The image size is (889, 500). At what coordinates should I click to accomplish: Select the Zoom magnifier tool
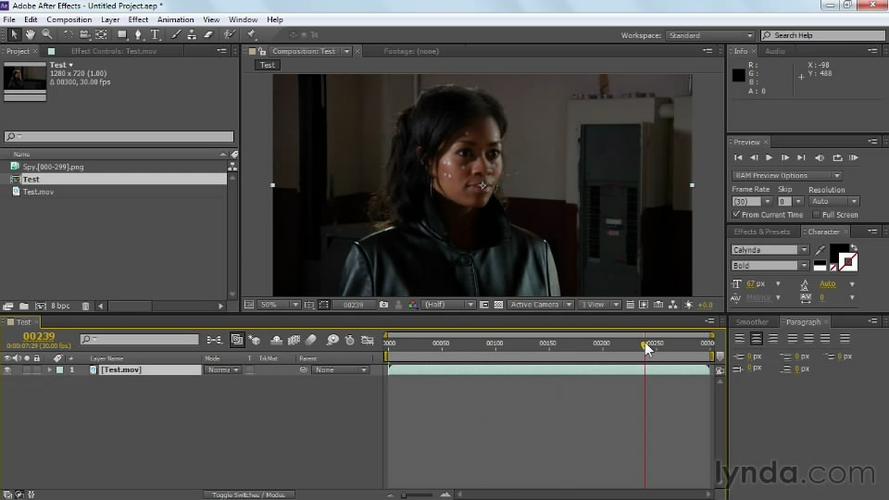pyautogui.click(x=47, y=35)
